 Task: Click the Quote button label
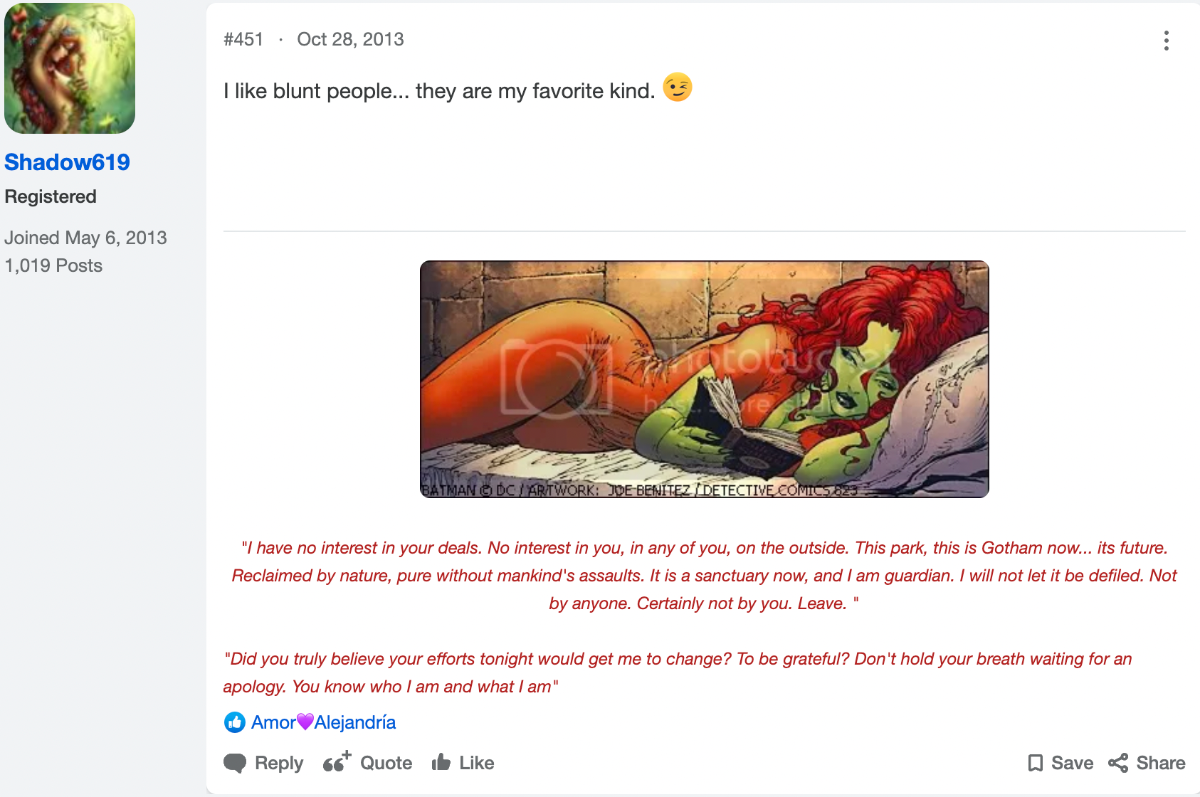386,763
